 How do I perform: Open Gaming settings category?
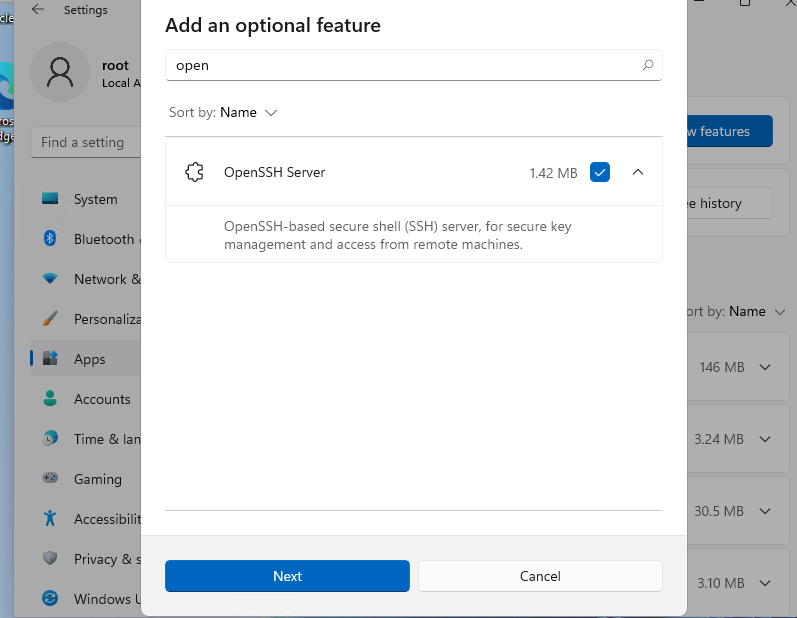85,479
